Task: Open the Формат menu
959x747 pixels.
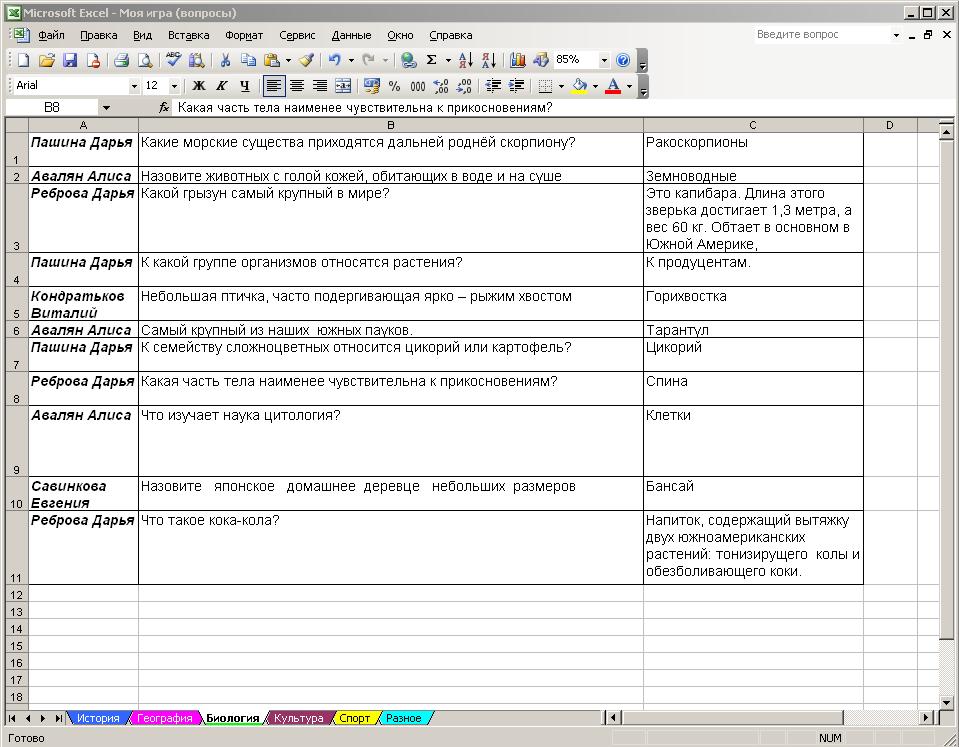Action: click(x=244, y=35)
